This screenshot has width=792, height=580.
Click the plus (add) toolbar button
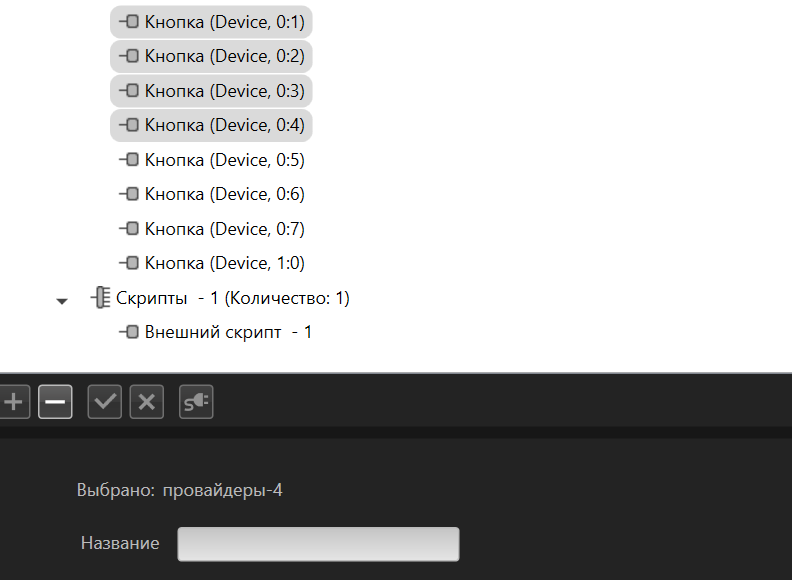13,402
